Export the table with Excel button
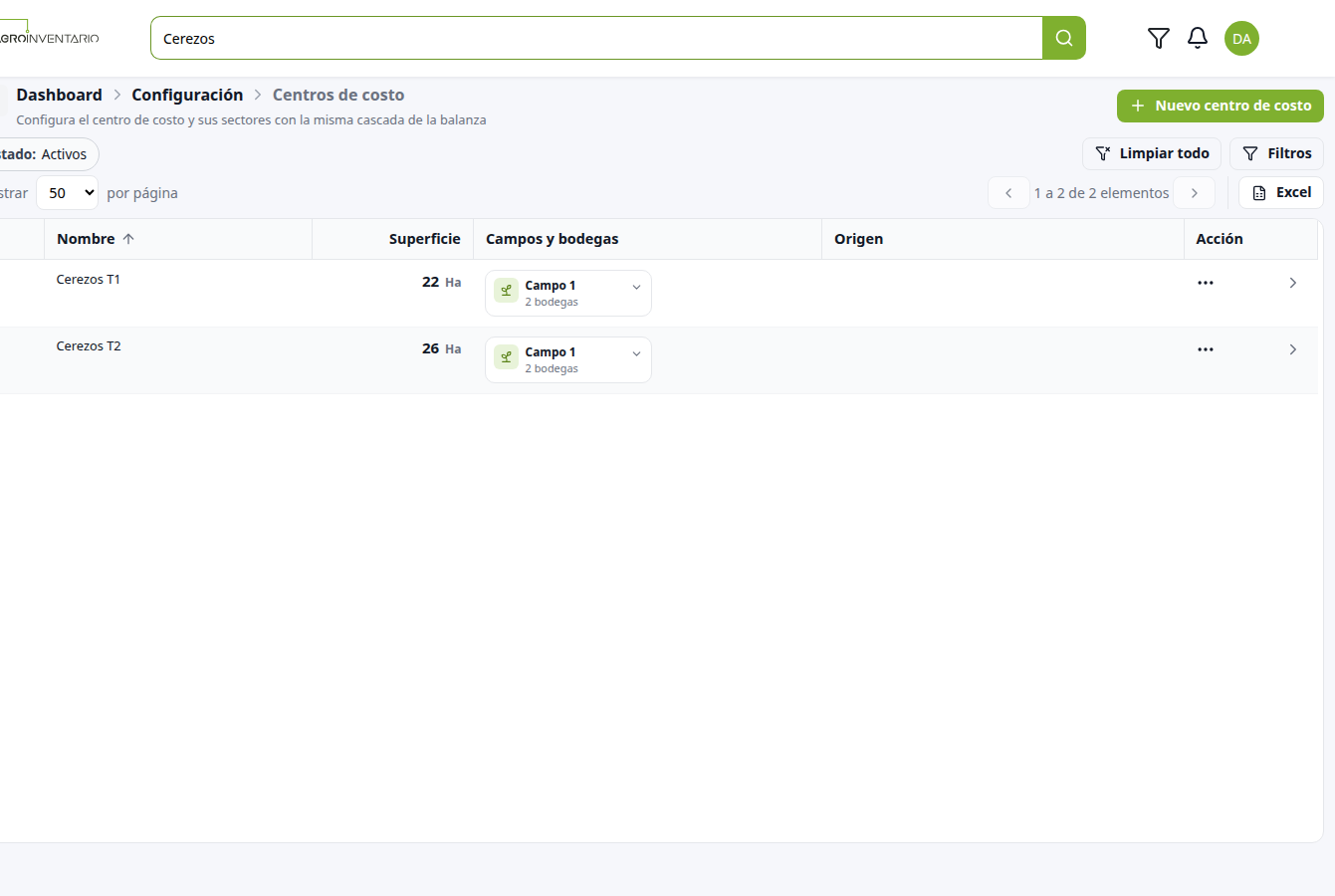 click(x=1281, y=192)
